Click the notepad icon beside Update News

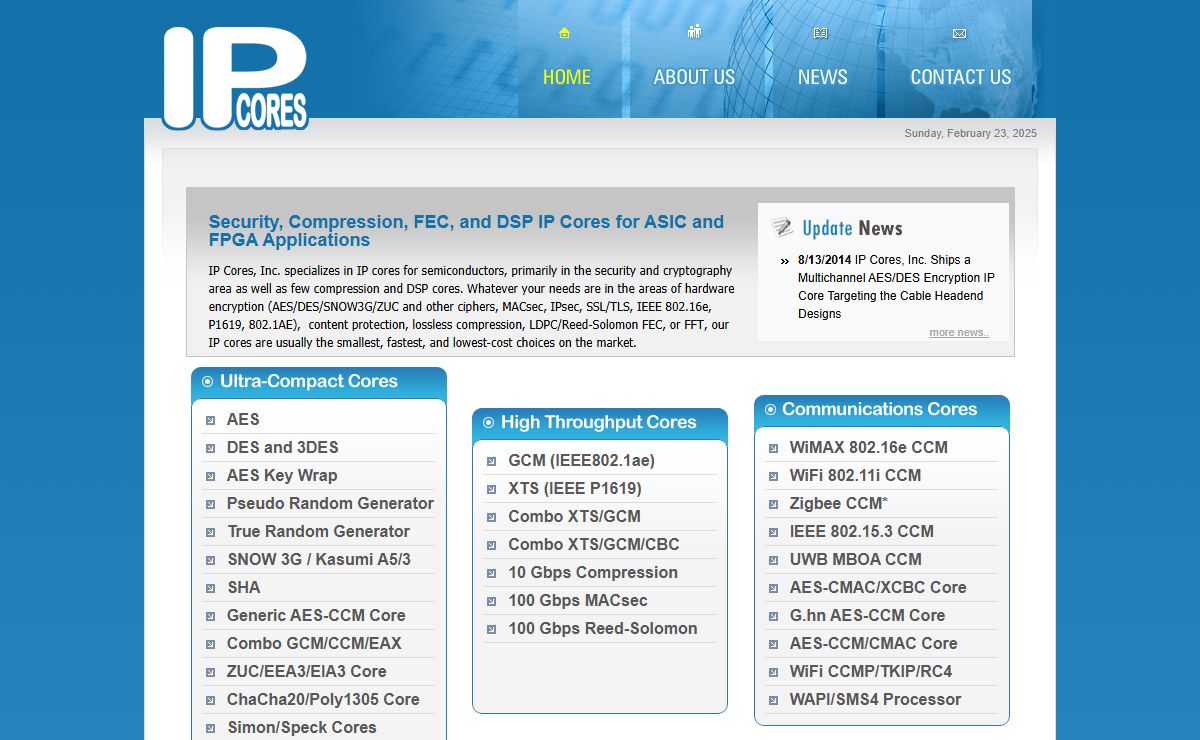[783, 228]
